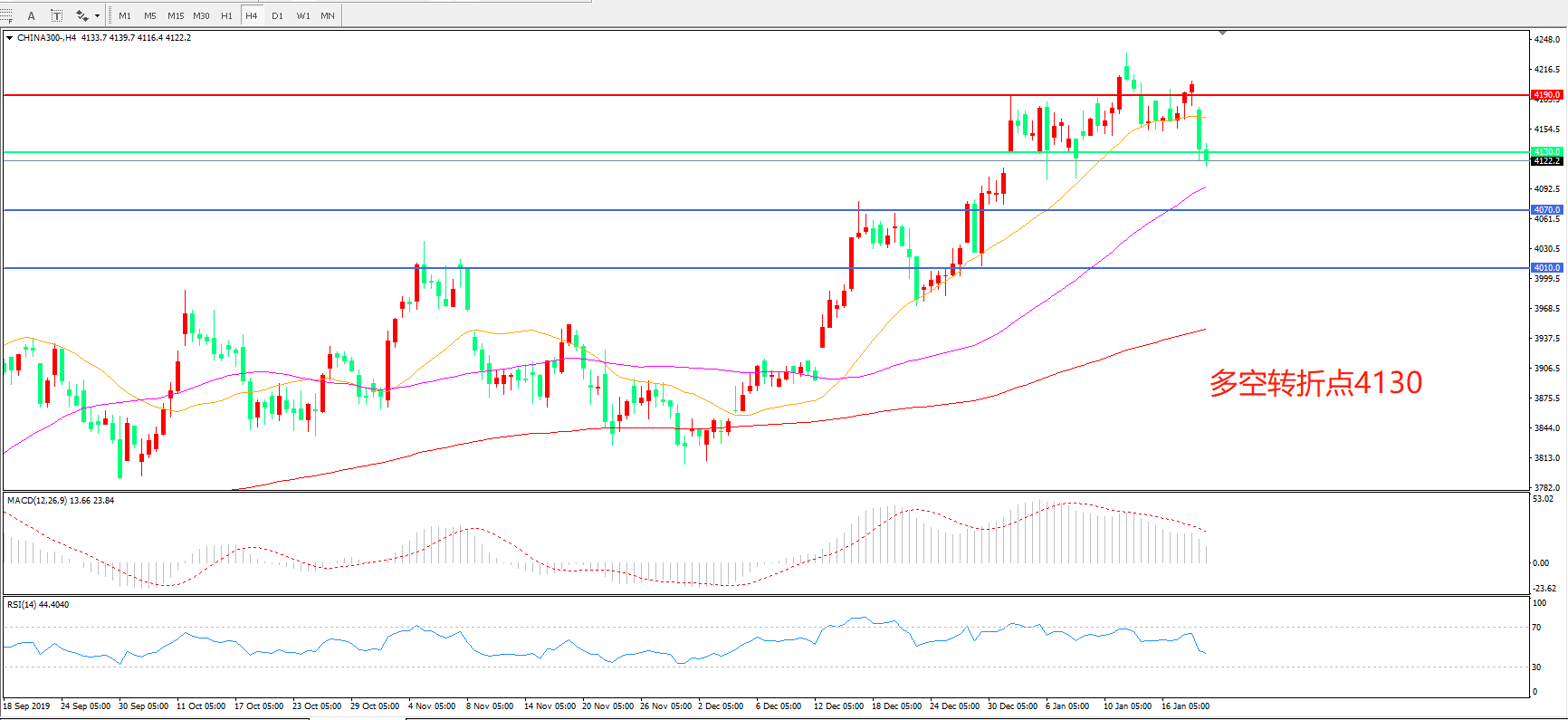Select the H1 timeframe button

(226, 15)
